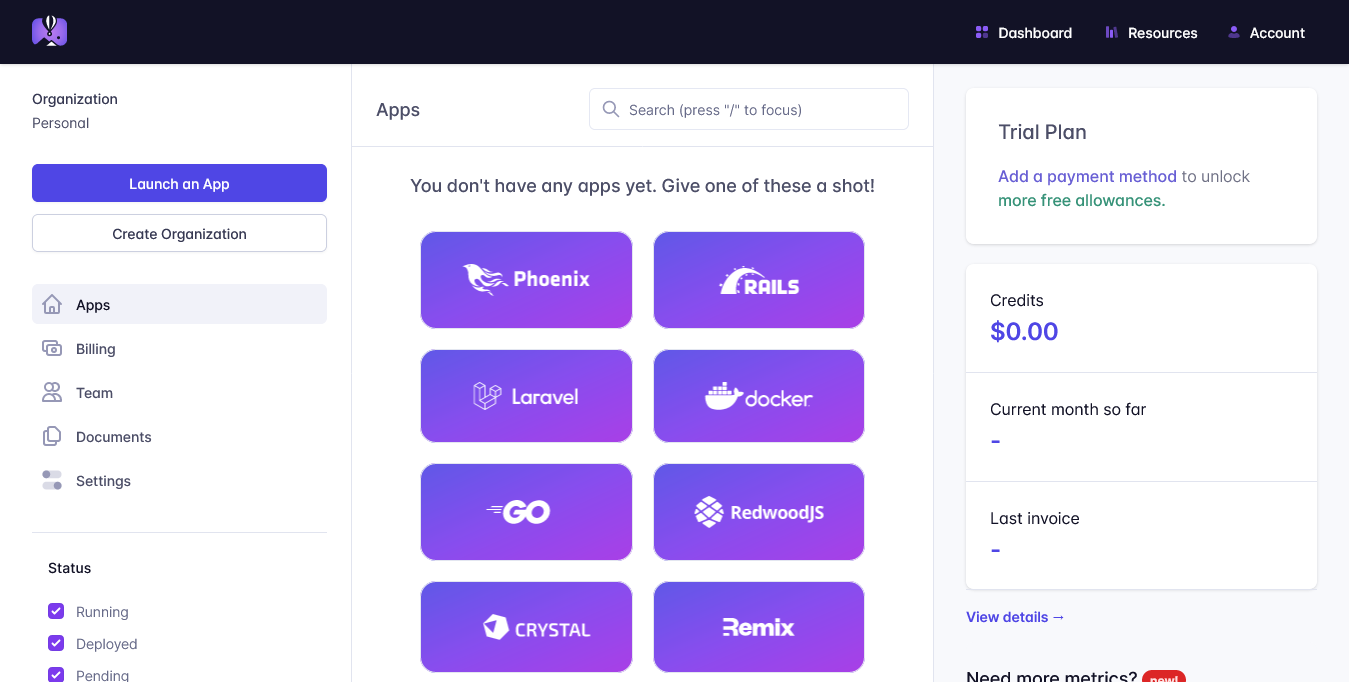1349x682 pixels.
Task: Click the Create Organization button
Action: 179,233
